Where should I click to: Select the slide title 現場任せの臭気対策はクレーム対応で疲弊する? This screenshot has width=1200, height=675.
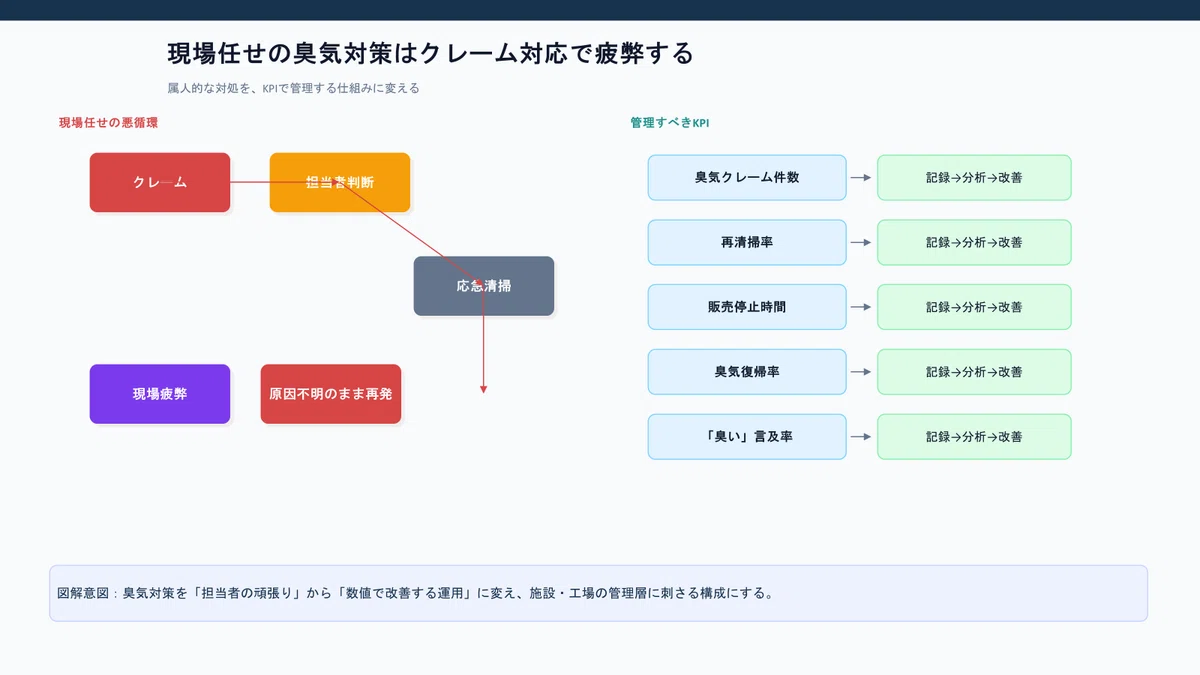click(430, 53)
